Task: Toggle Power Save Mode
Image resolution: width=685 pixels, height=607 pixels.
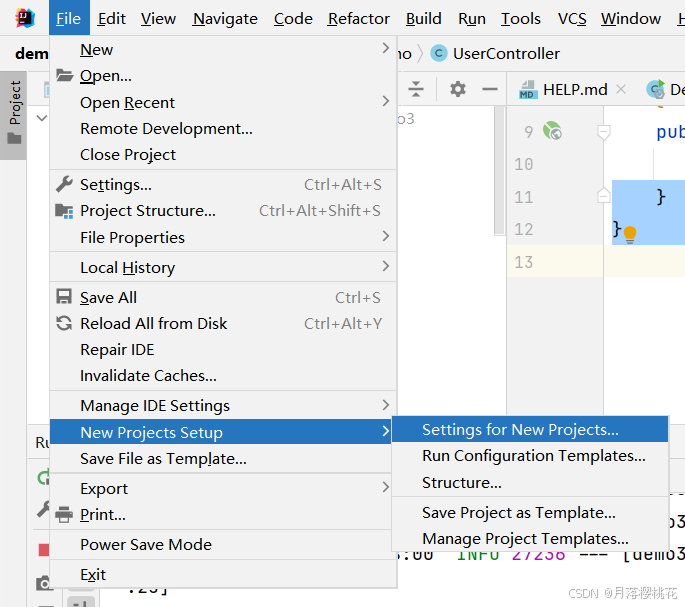Action: (146, 545)
